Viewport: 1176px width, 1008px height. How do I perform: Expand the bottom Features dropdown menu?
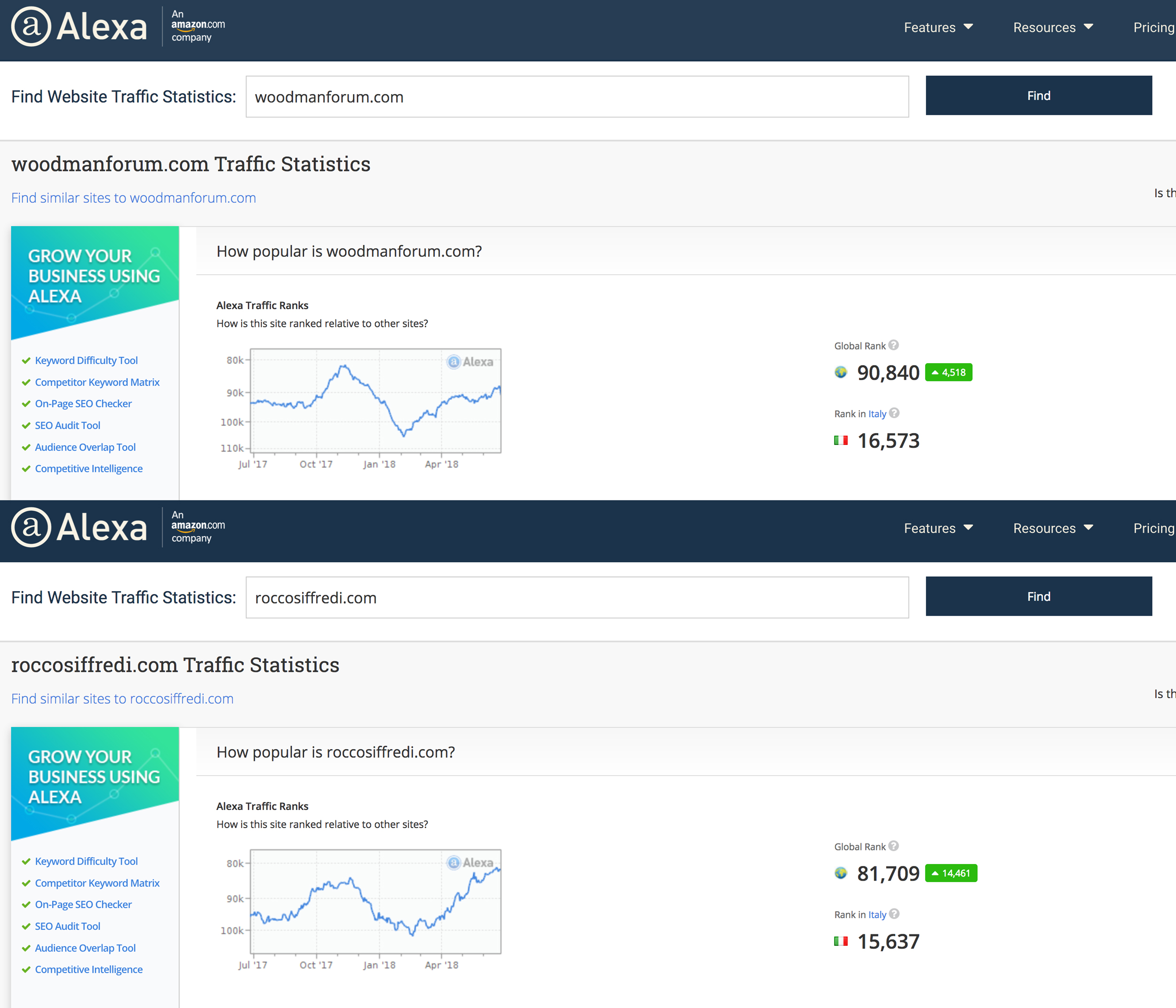(938, 528)
